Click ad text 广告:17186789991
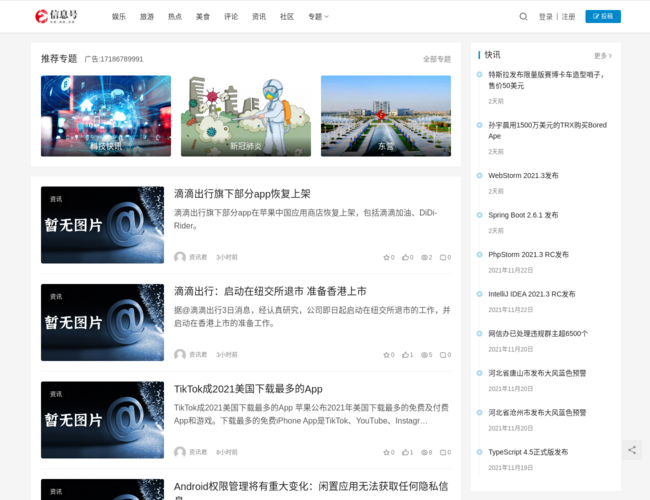 tap(114, 59)
